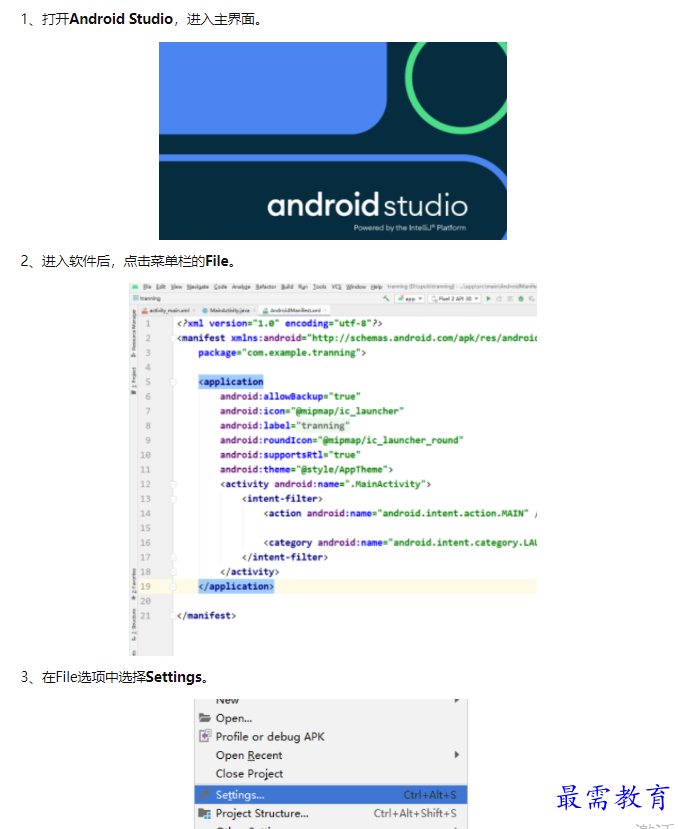Open the Analyze menu
The image size is (678, 829).
241,287
